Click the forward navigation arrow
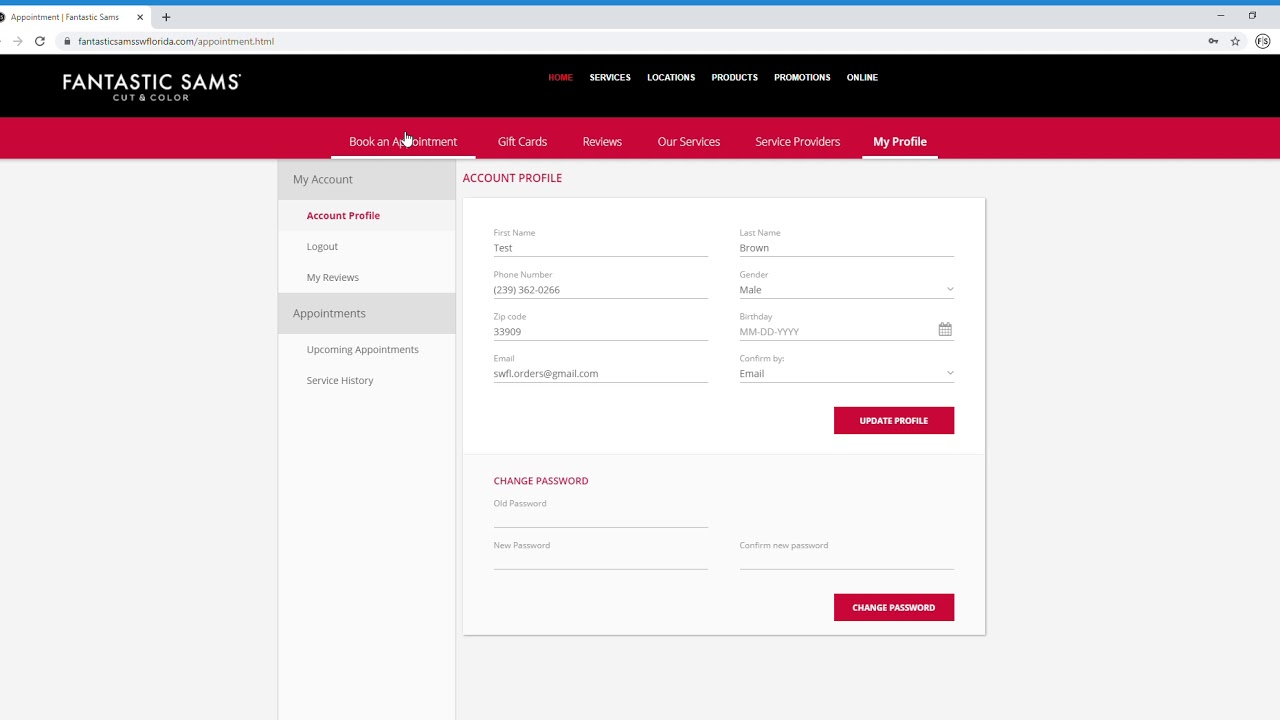 pos(17,41)
